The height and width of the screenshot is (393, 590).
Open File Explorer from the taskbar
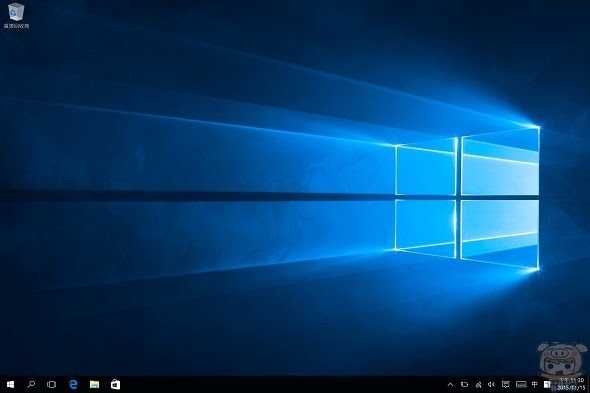point(94,384)
